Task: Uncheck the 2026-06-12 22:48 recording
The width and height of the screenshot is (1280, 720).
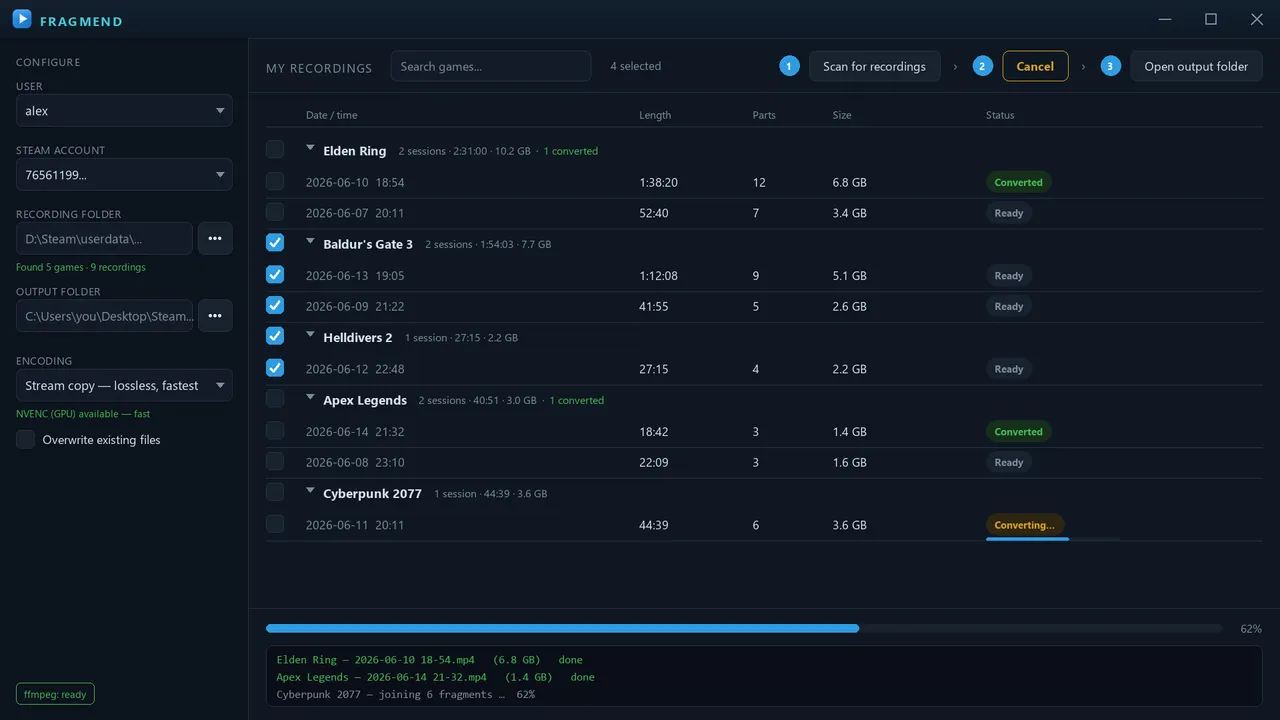Action: (x=275, y=368)
